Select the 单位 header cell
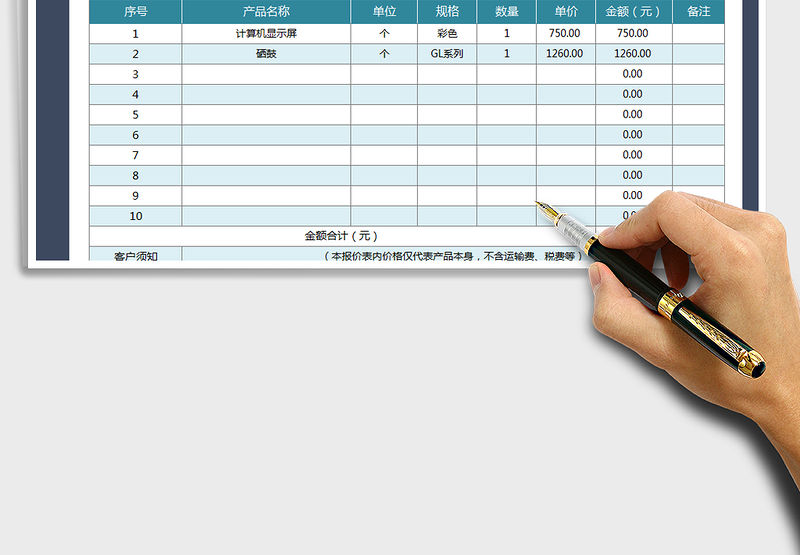The width and height of the screenshot is (800, 555). pos(384,12)
